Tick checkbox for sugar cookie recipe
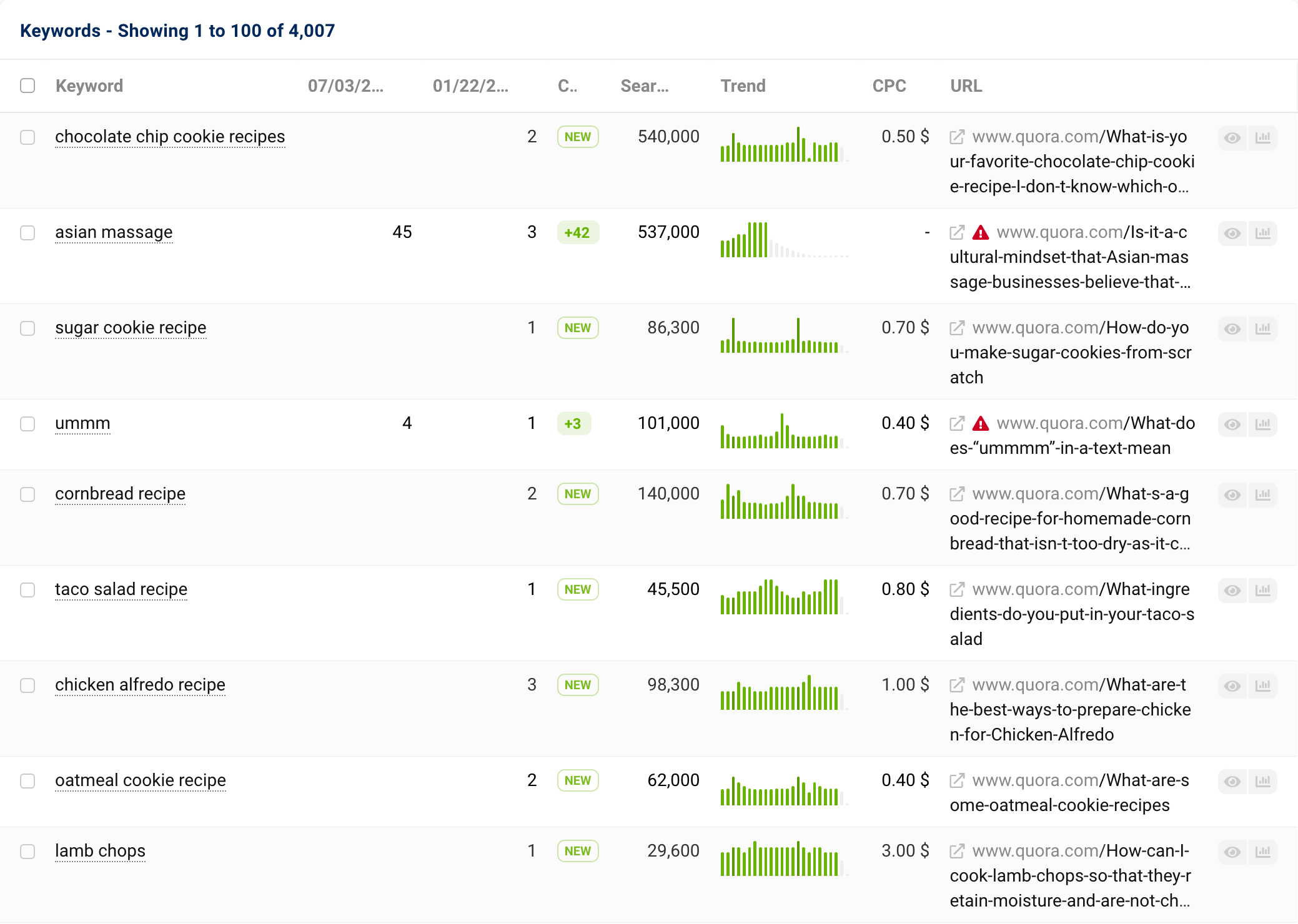The height and width of the screenshot is (924, 1298). pos(27,328)
